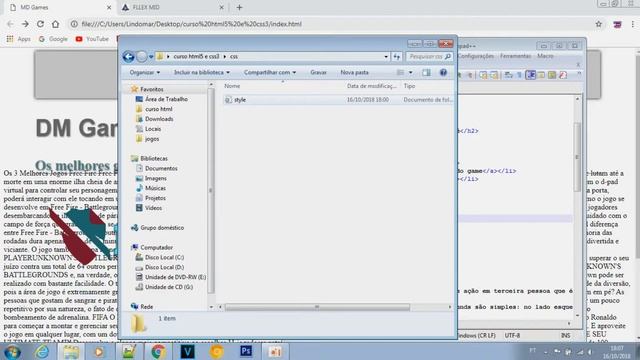Click the magnifier in Explorer search box
Screen dimensions: 640x360
click(448, 57)
